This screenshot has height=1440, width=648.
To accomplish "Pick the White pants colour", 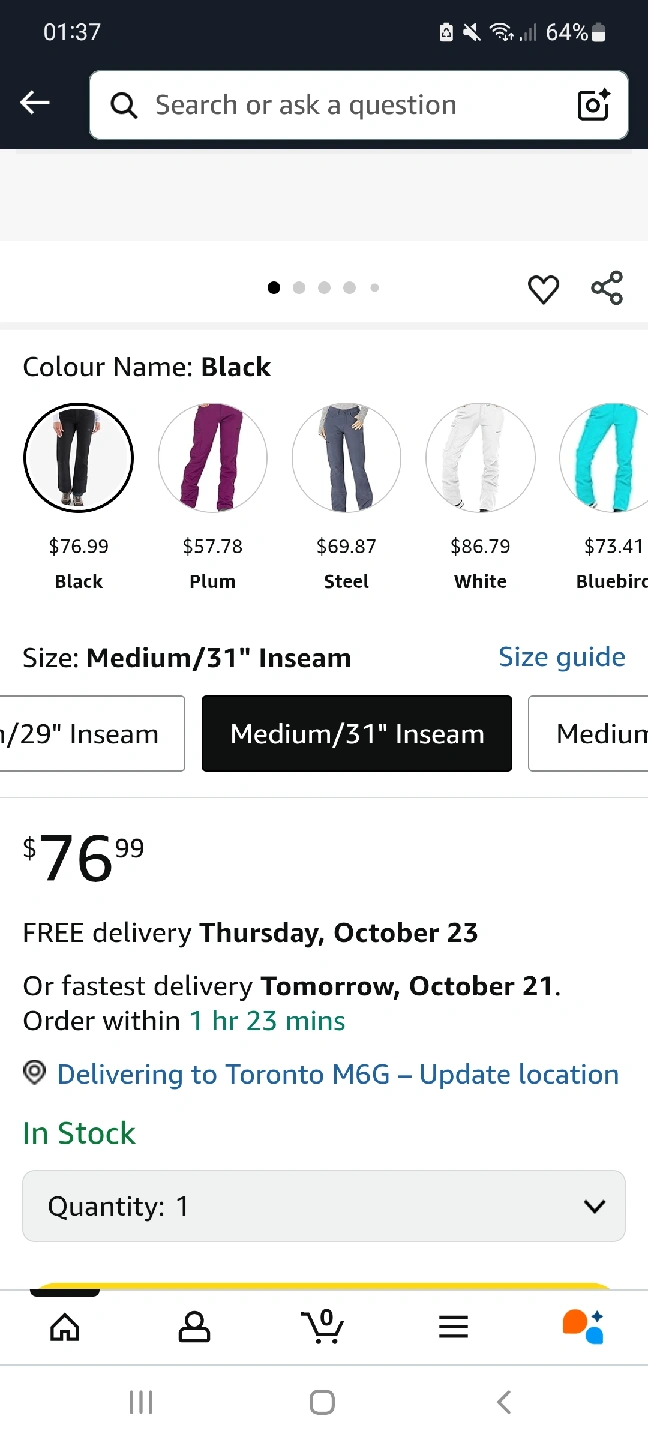I will click(x=481, y=458).
